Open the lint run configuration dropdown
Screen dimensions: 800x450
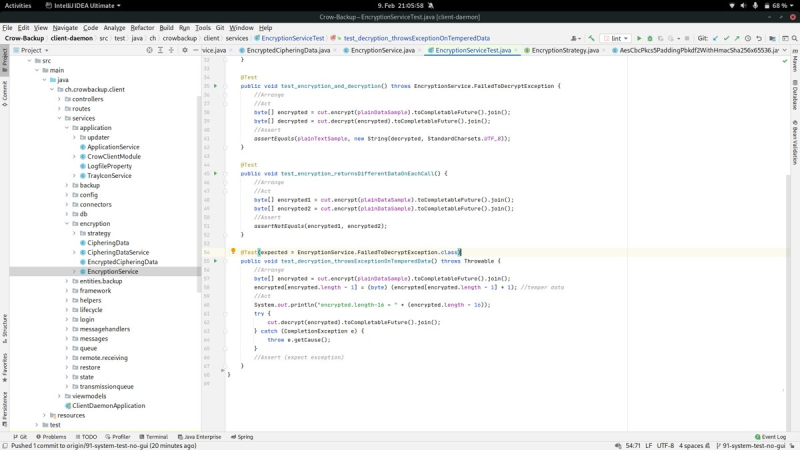click(613, 38)
